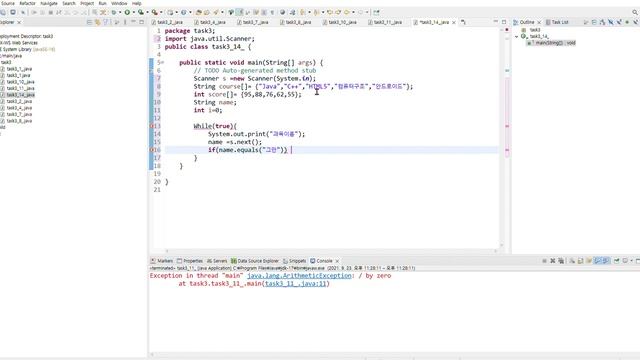Open the Search menu
Screen dimensions: 640x360
coord(69,3)
